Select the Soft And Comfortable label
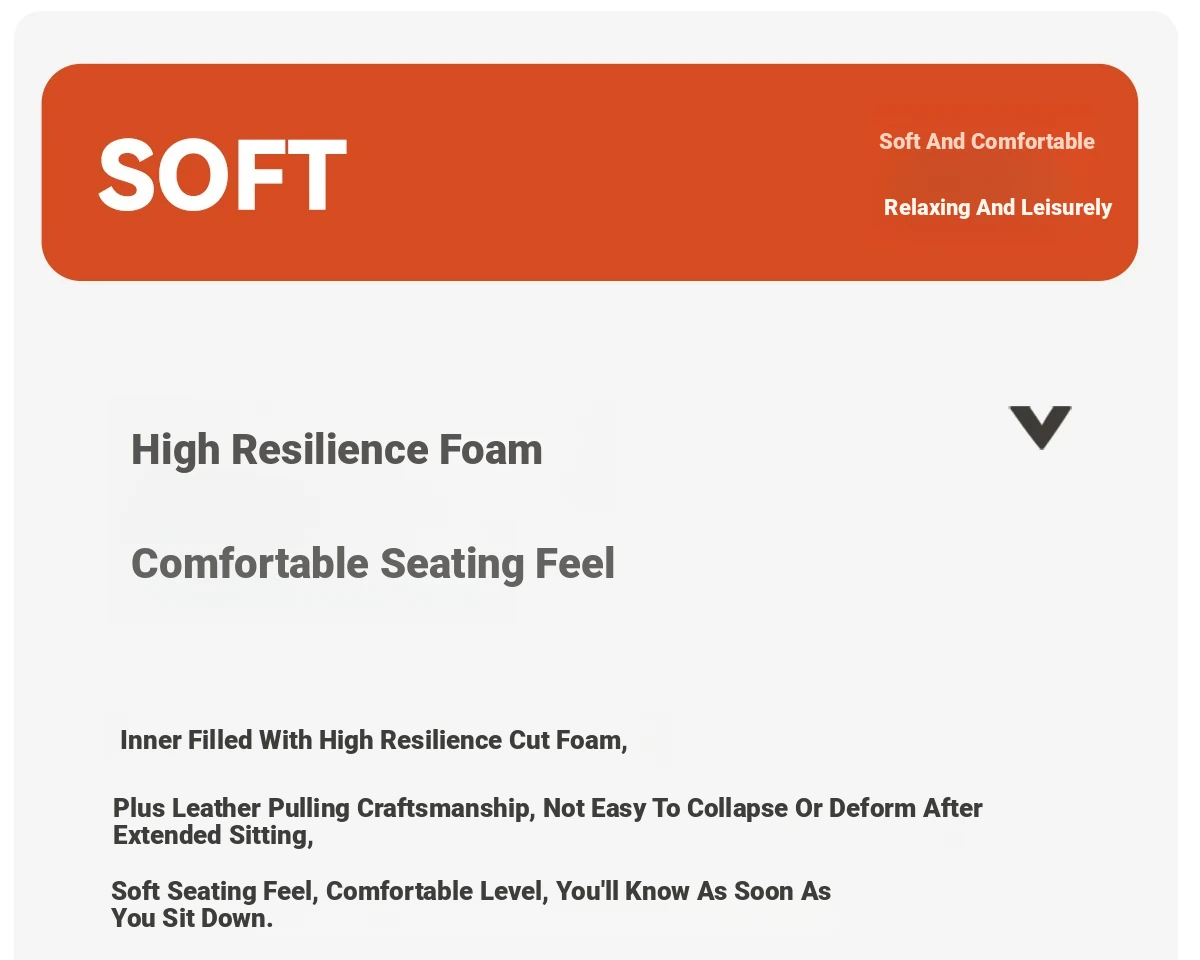The width and height of the screenshot is (1200, 960). [x=987, y=141]
